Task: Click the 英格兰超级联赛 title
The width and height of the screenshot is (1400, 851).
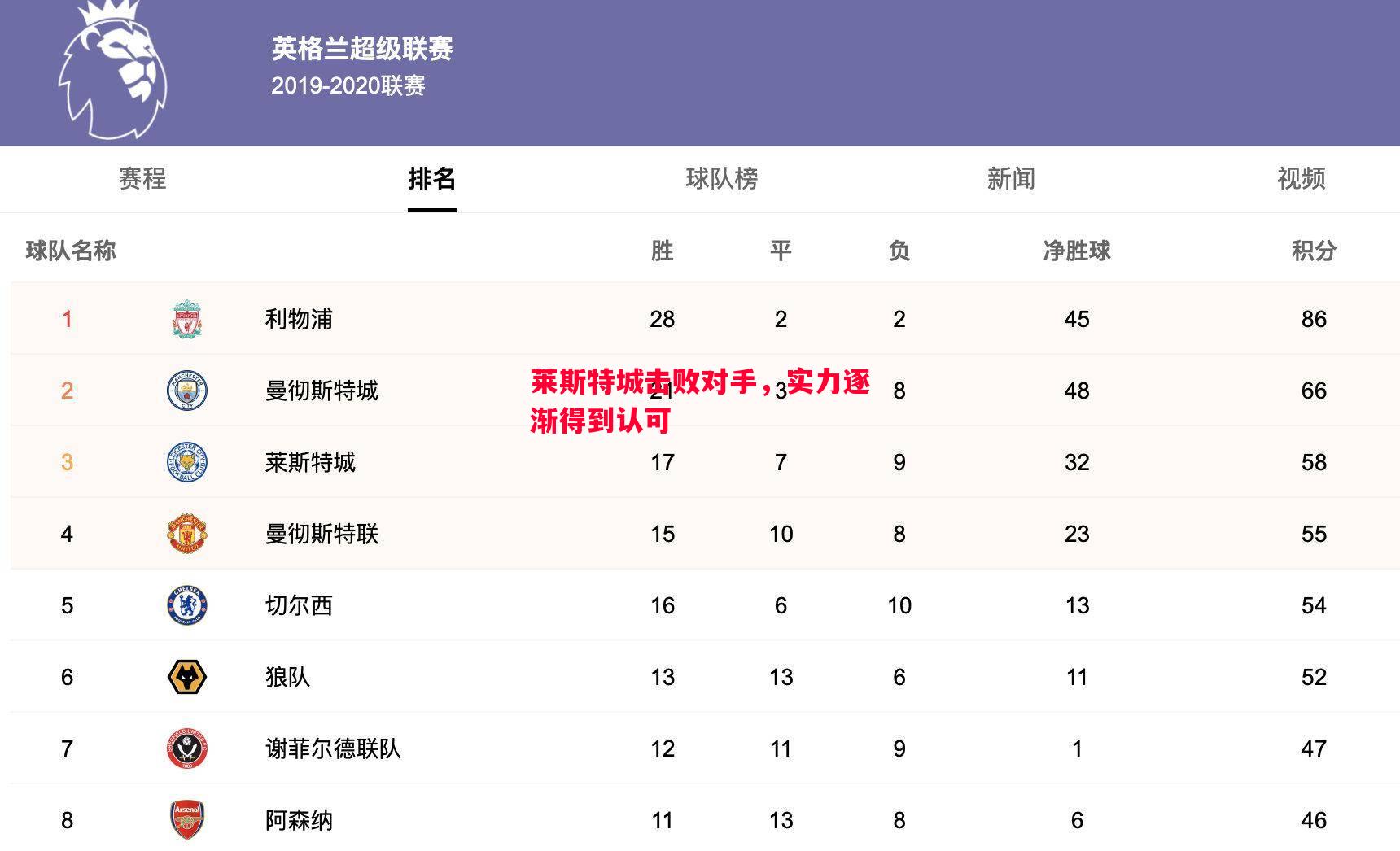Action: pos(362,49)
